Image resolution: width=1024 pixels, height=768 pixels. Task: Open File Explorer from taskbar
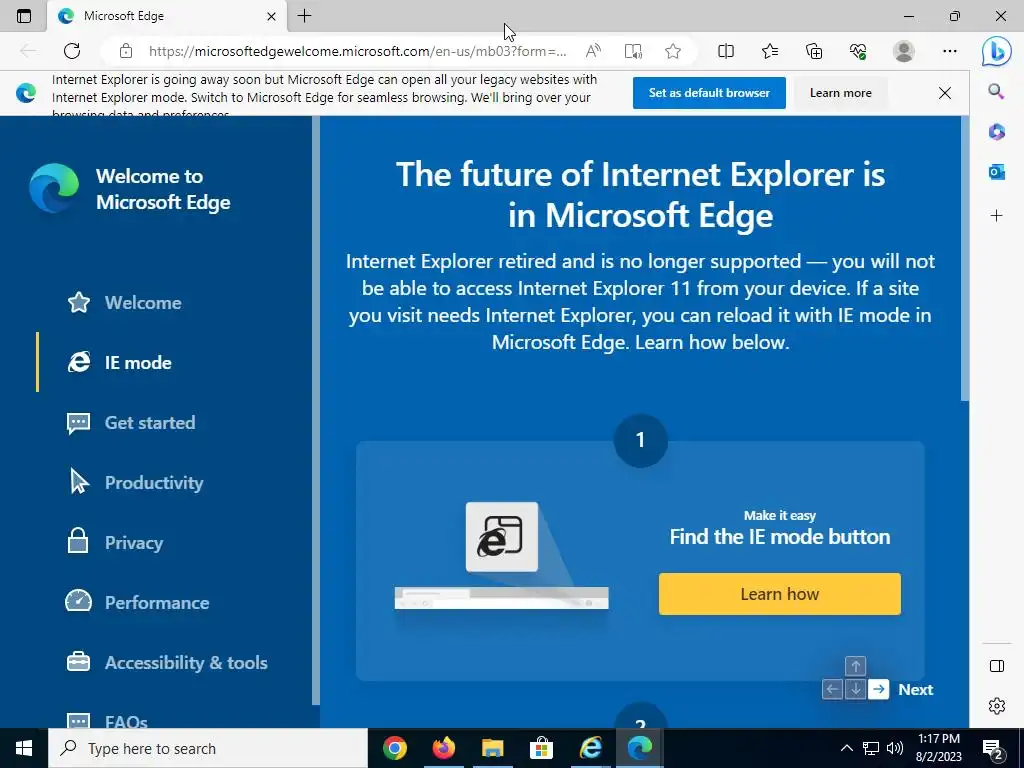(492, 748)
